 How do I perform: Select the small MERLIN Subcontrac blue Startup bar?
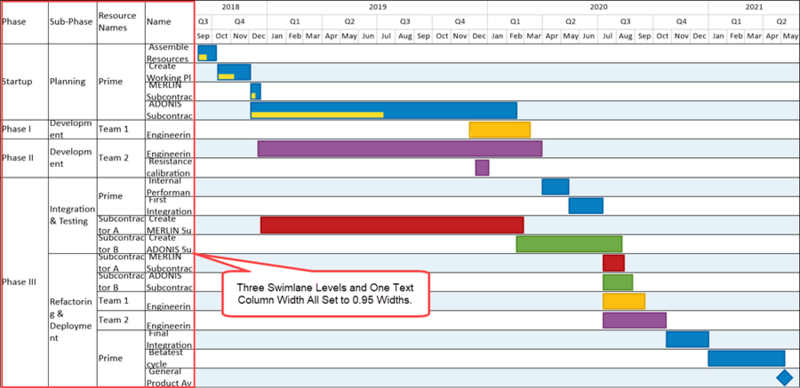256,91
